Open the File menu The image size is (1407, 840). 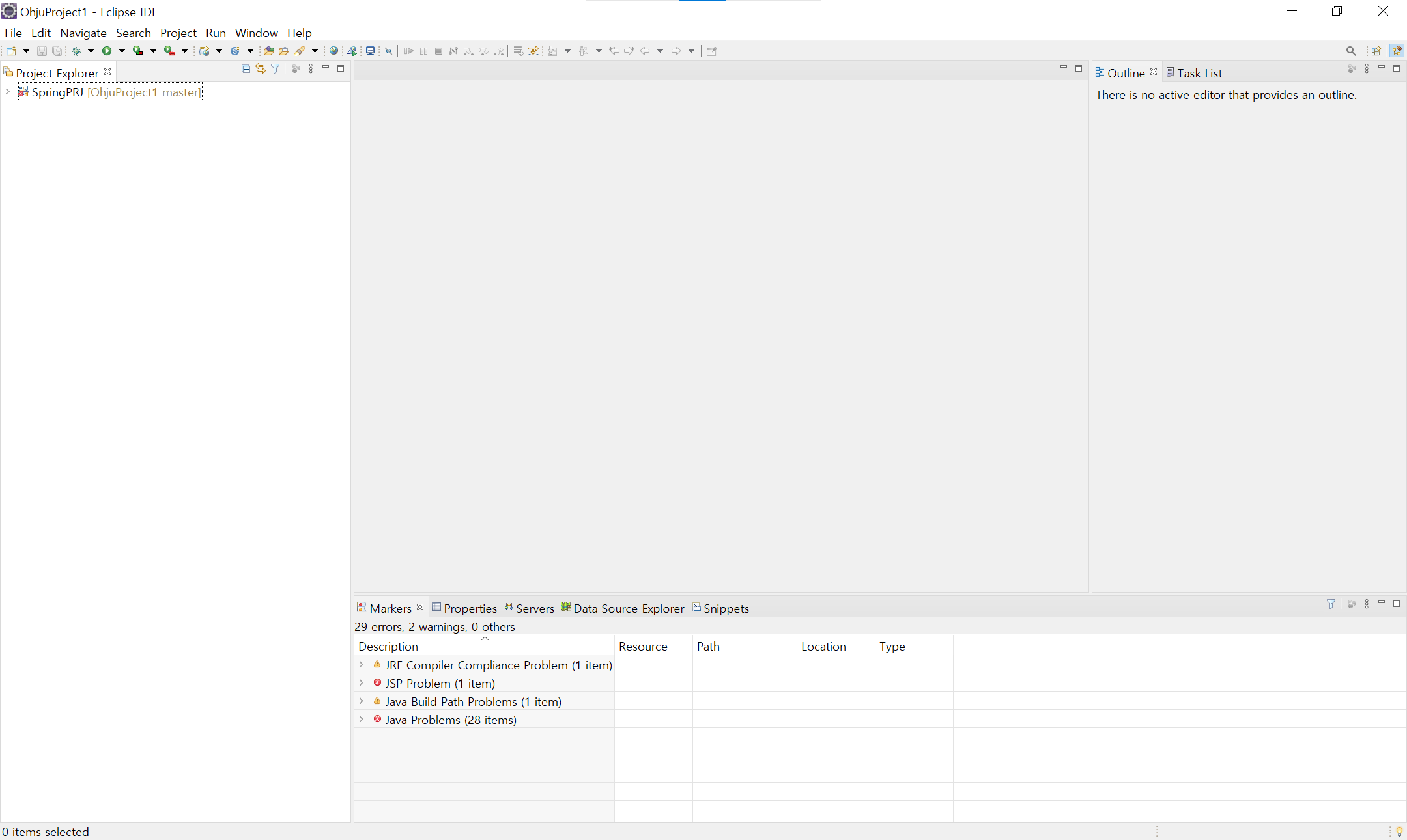[x=13, y=33]
